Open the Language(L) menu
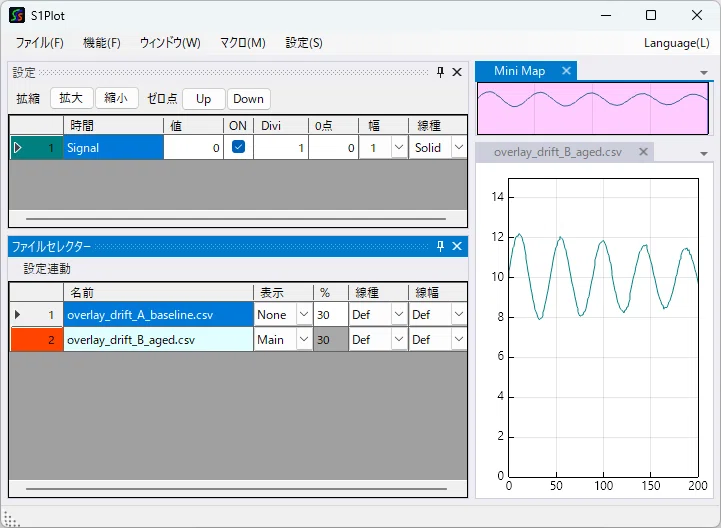The height and width of the screenshot is (528, 721). coord(676,43)
